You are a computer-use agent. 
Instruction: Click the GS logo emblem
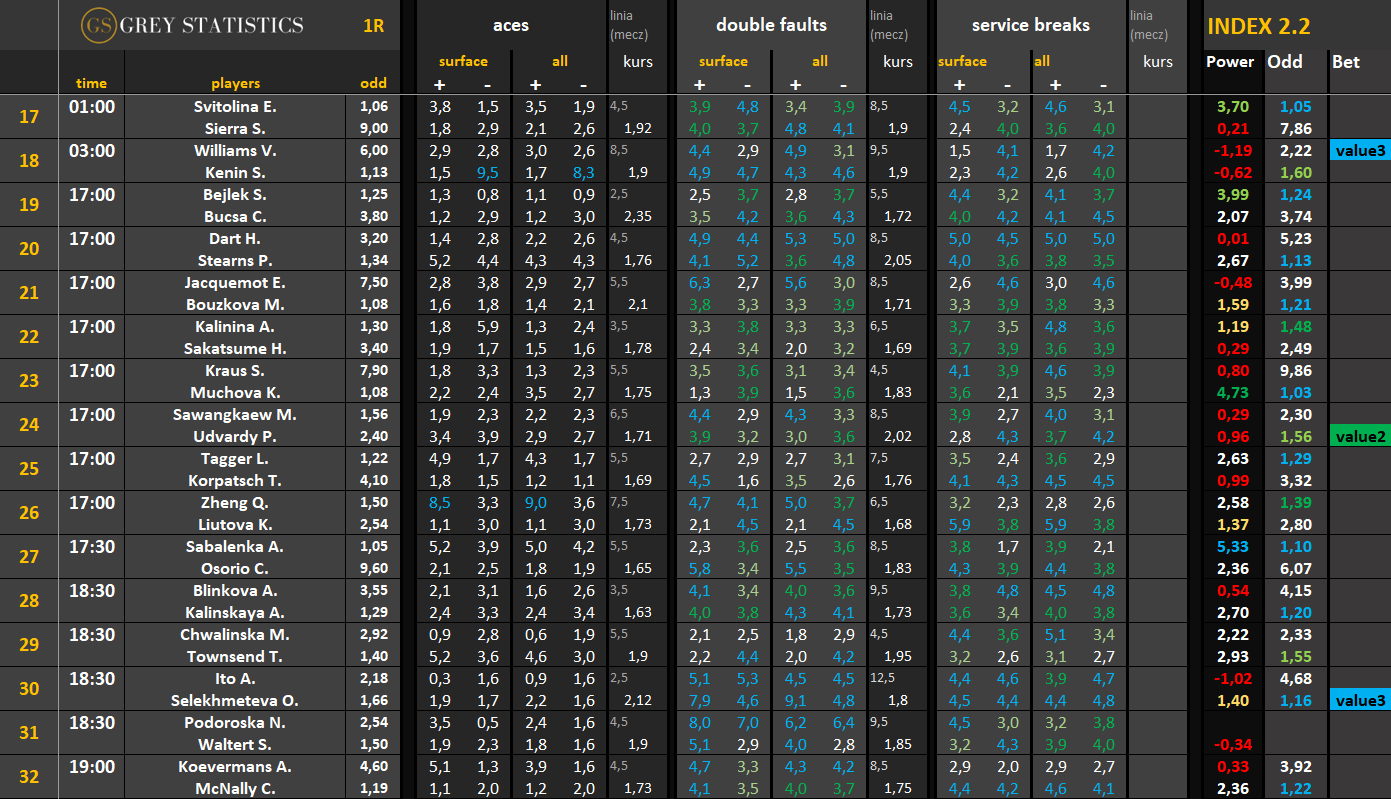(99, 25)
